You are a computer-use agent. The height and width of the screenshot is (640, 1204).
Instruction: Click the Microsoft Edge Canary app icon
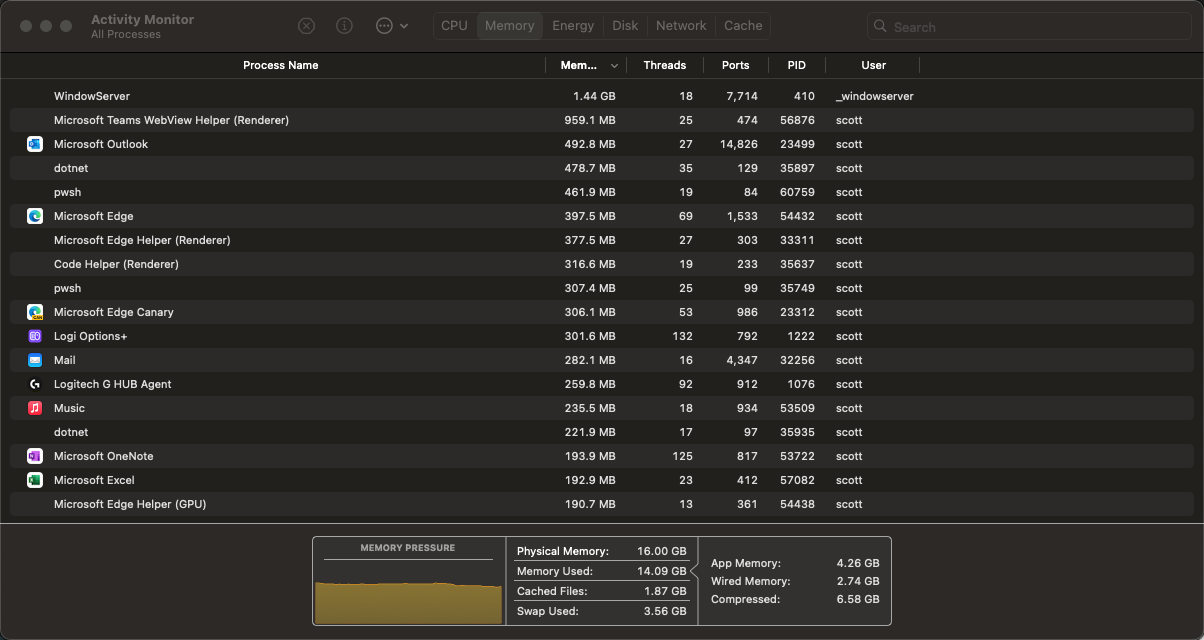(x=35, y=312)
